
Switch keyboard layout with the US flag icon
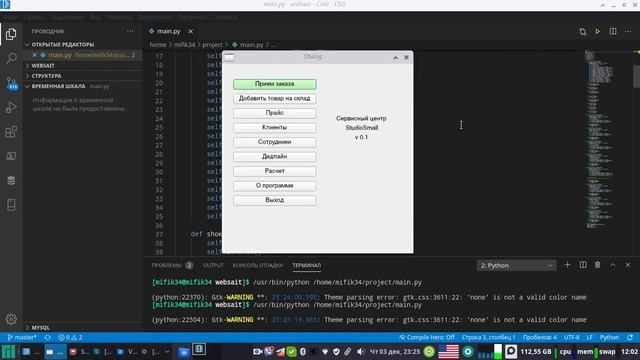pyautogui.click(x=449, y=351)
